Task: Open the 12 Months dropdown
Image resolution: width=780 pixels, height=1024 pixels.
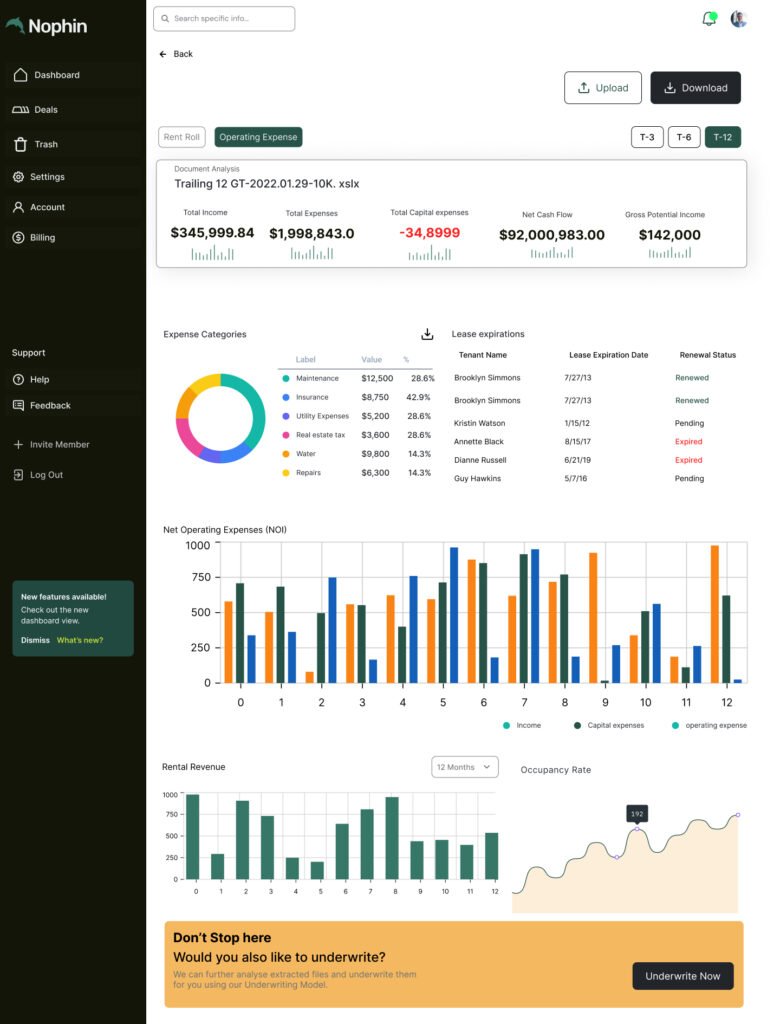Action: [464, 767]
